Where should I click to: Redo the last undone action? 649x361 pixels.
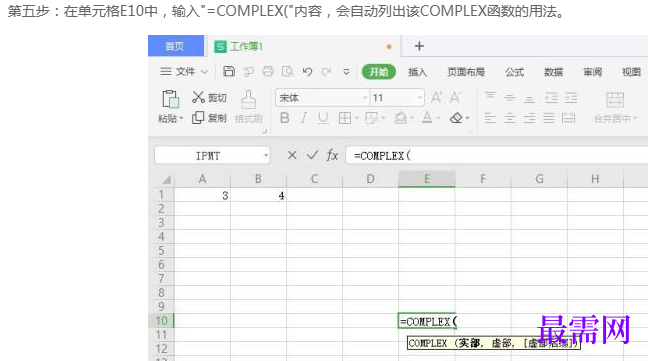point(327,72)
